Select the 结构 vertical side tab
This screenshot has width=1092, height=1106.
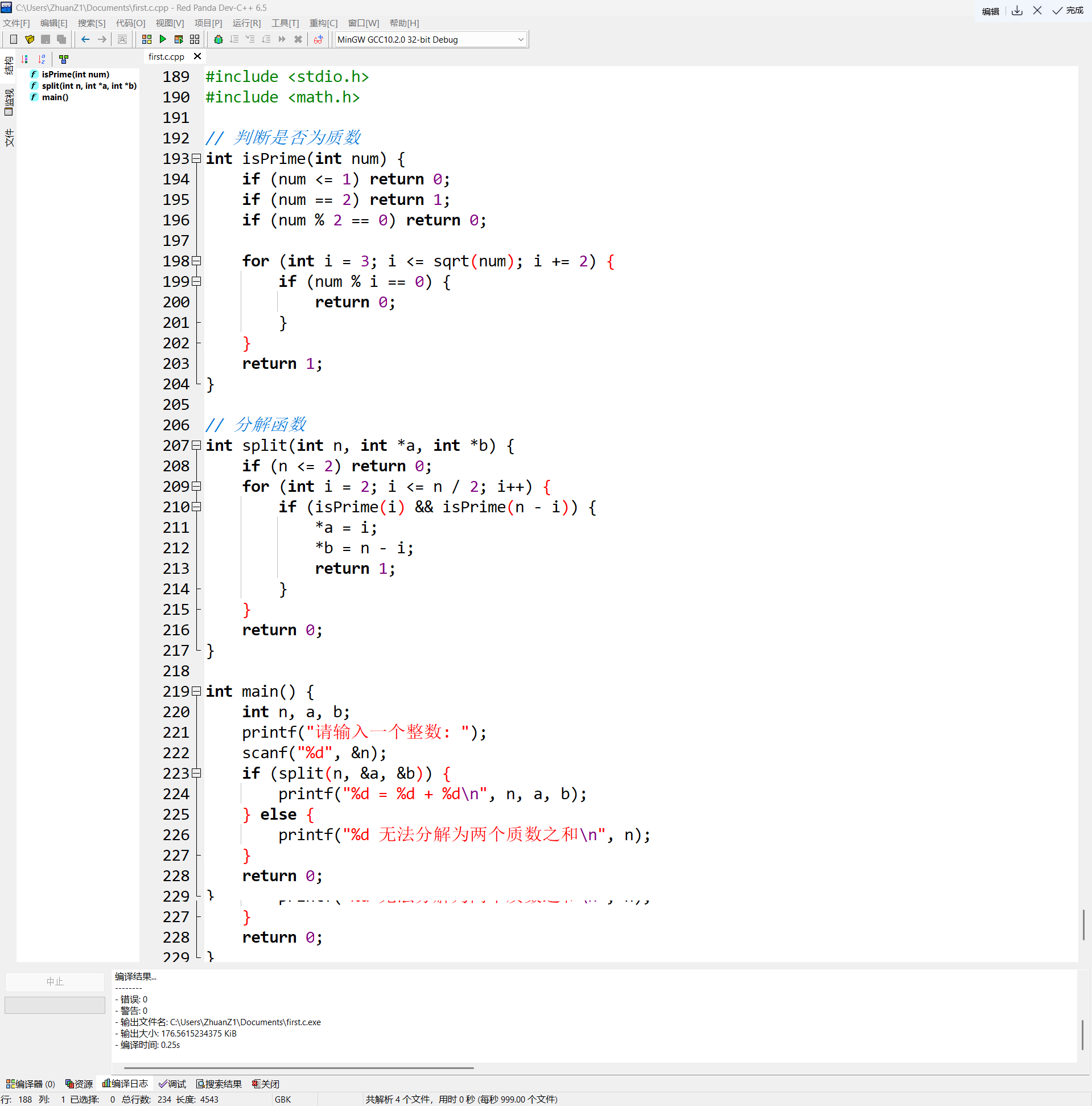9,65
